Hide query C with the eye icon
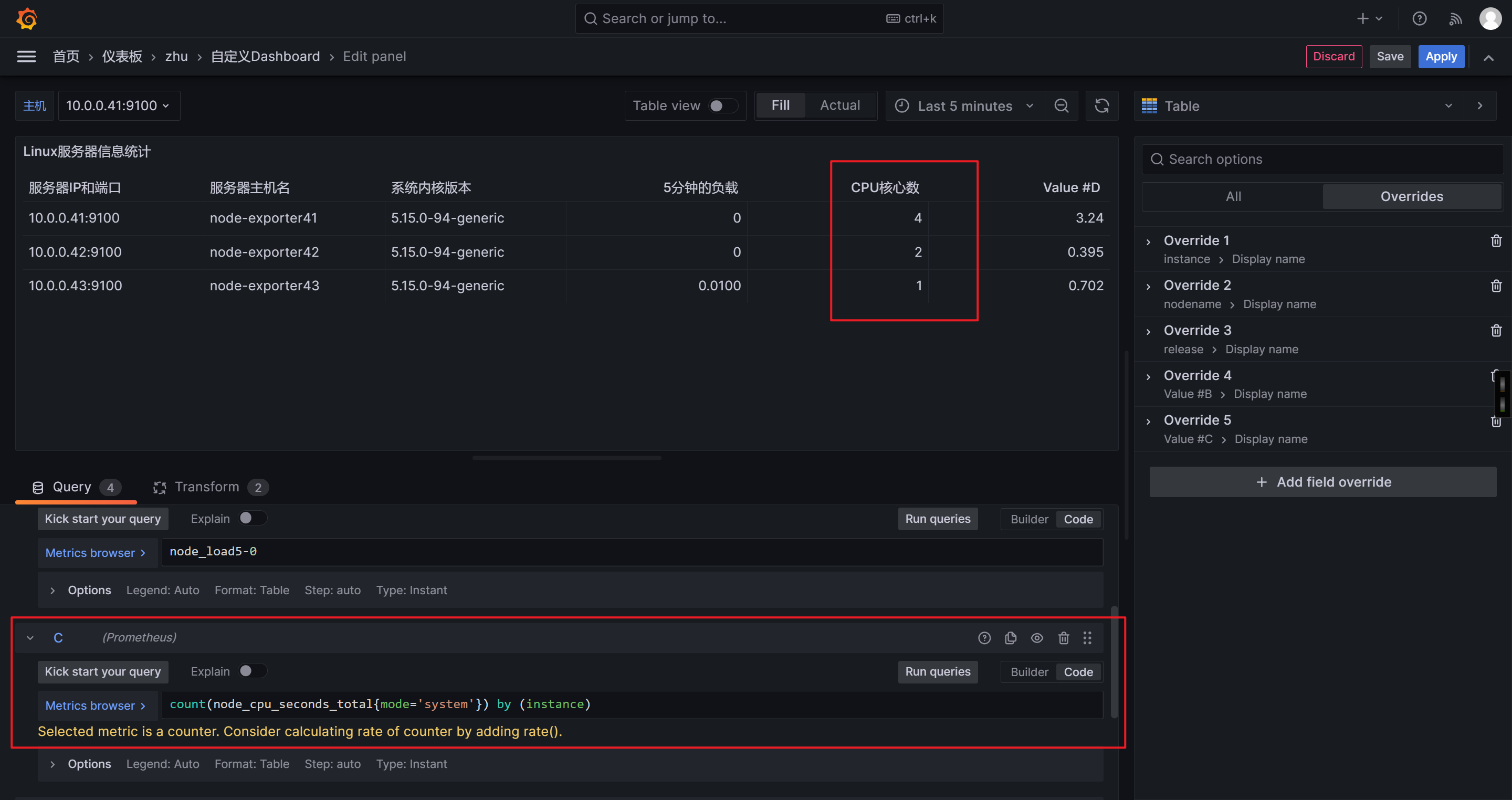The width and height of the screenshot is (1512, 800). click(1037, 638)
